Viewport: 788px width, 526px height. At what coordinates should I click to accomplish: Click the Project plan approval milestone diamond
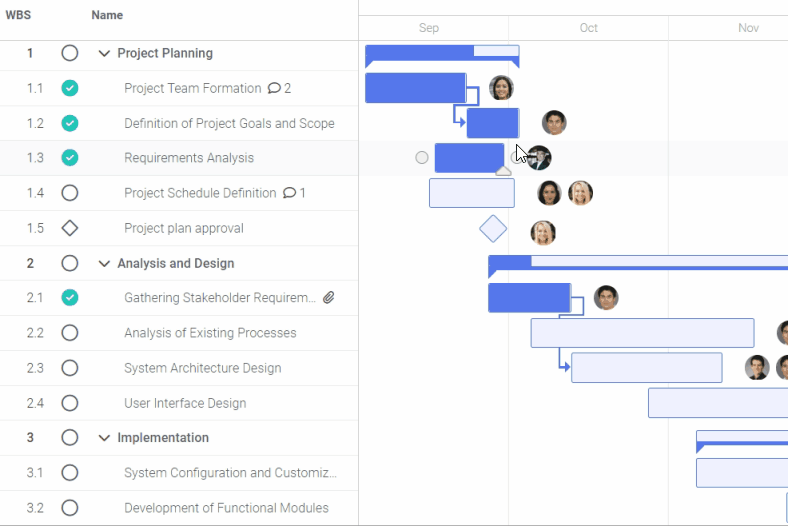tap(493, 229)
